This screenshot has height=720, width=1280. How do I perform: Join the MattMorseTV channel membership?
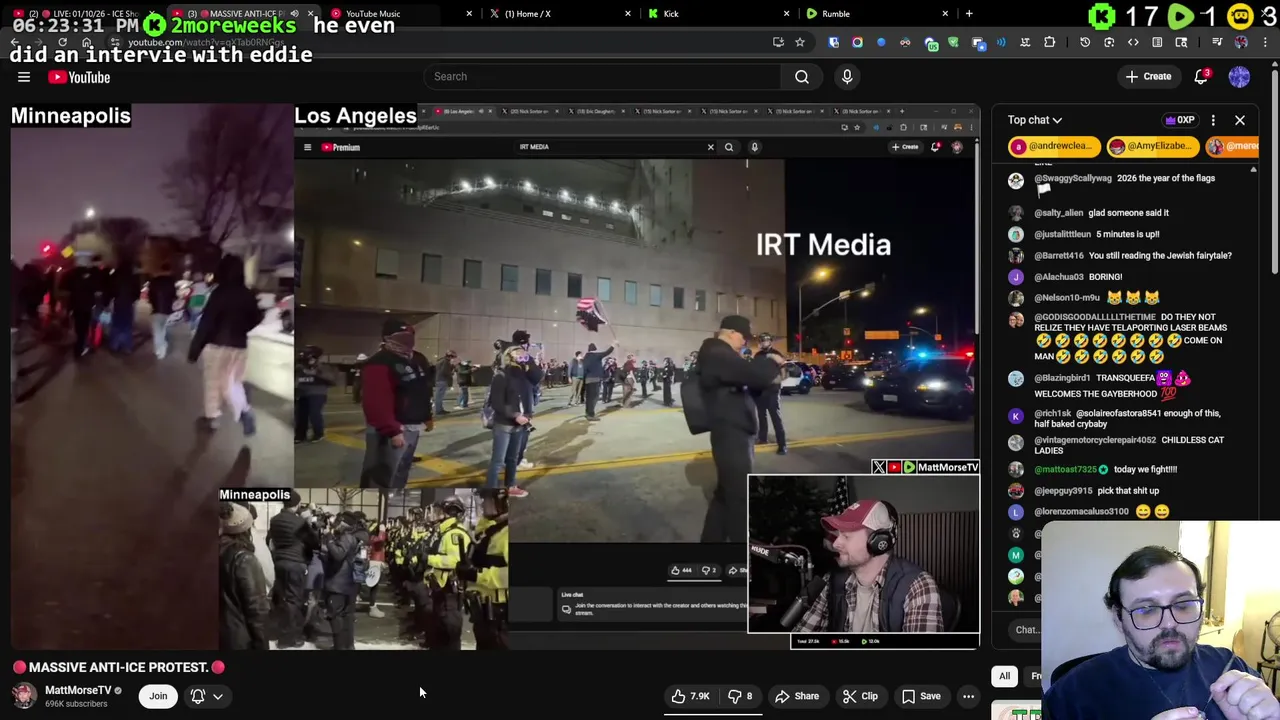pos(158,696)
